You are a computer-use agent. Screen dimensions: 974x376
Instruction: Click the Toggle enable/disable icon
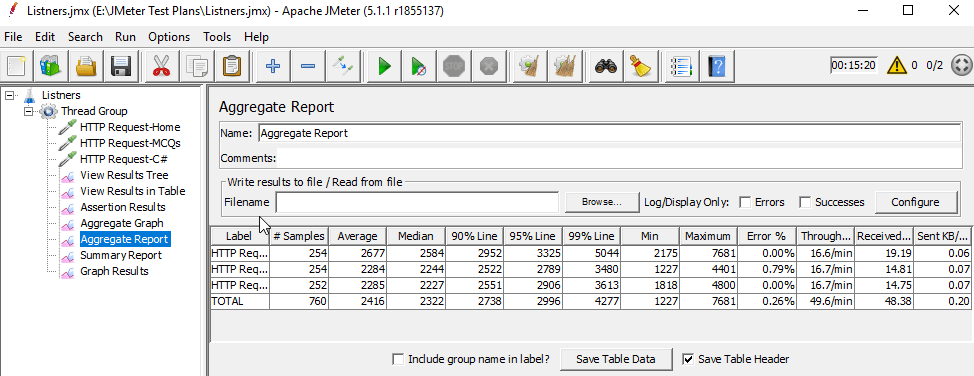(x=344, y=65)
